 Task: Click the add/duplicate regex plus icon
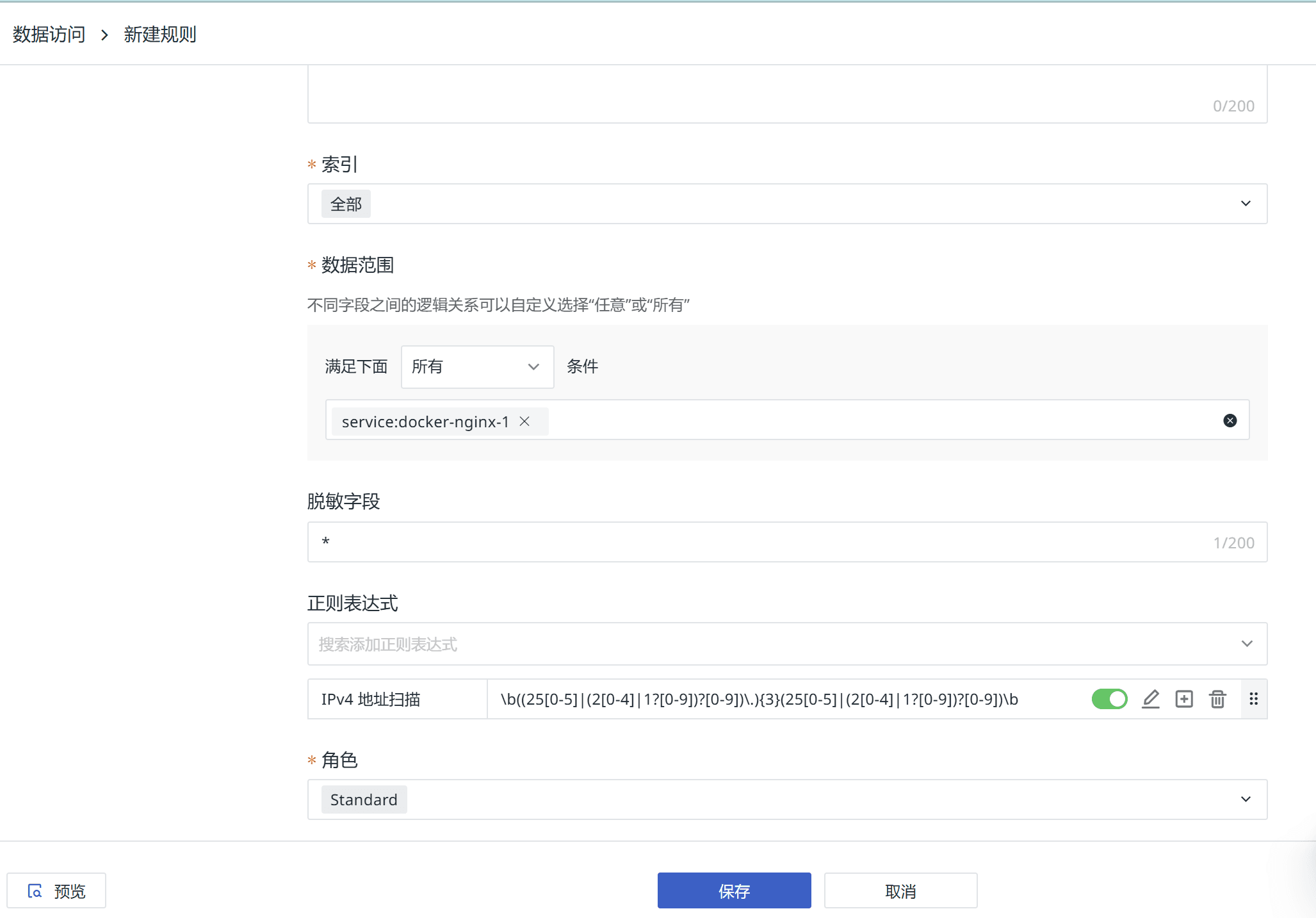coord(1184,699)
